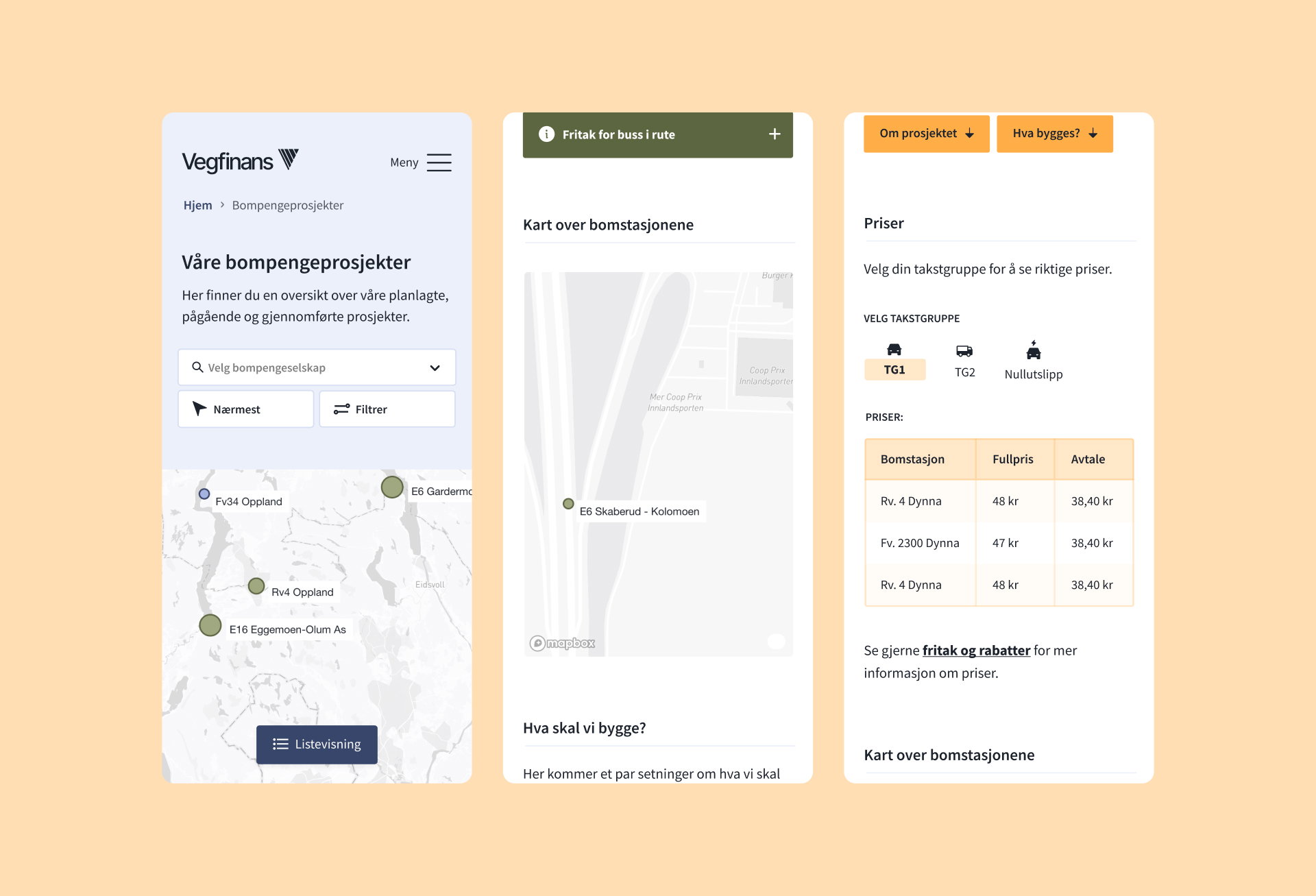This screenshot has height=896, width=1316.
Task: Click the electric car icon above Nullutslipp
Action: pyautogui.click(x=1034, y=350)
